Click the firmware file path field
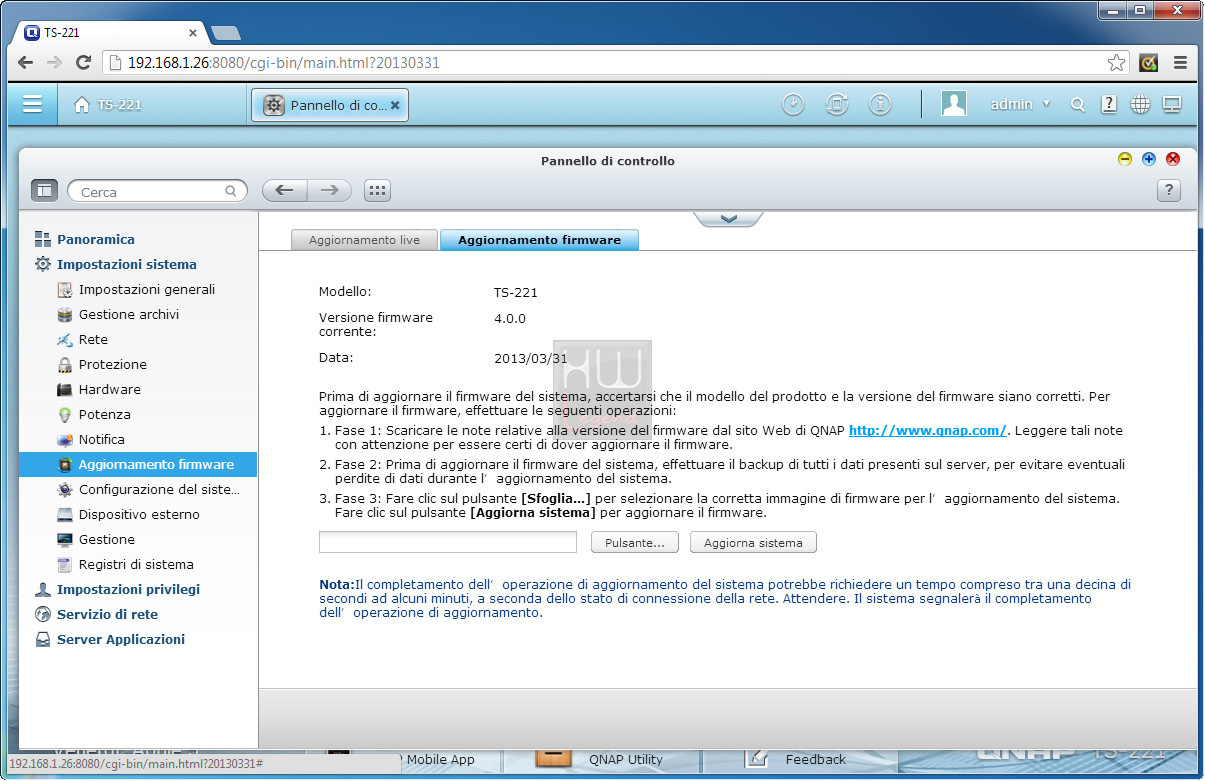 [448, 542]
